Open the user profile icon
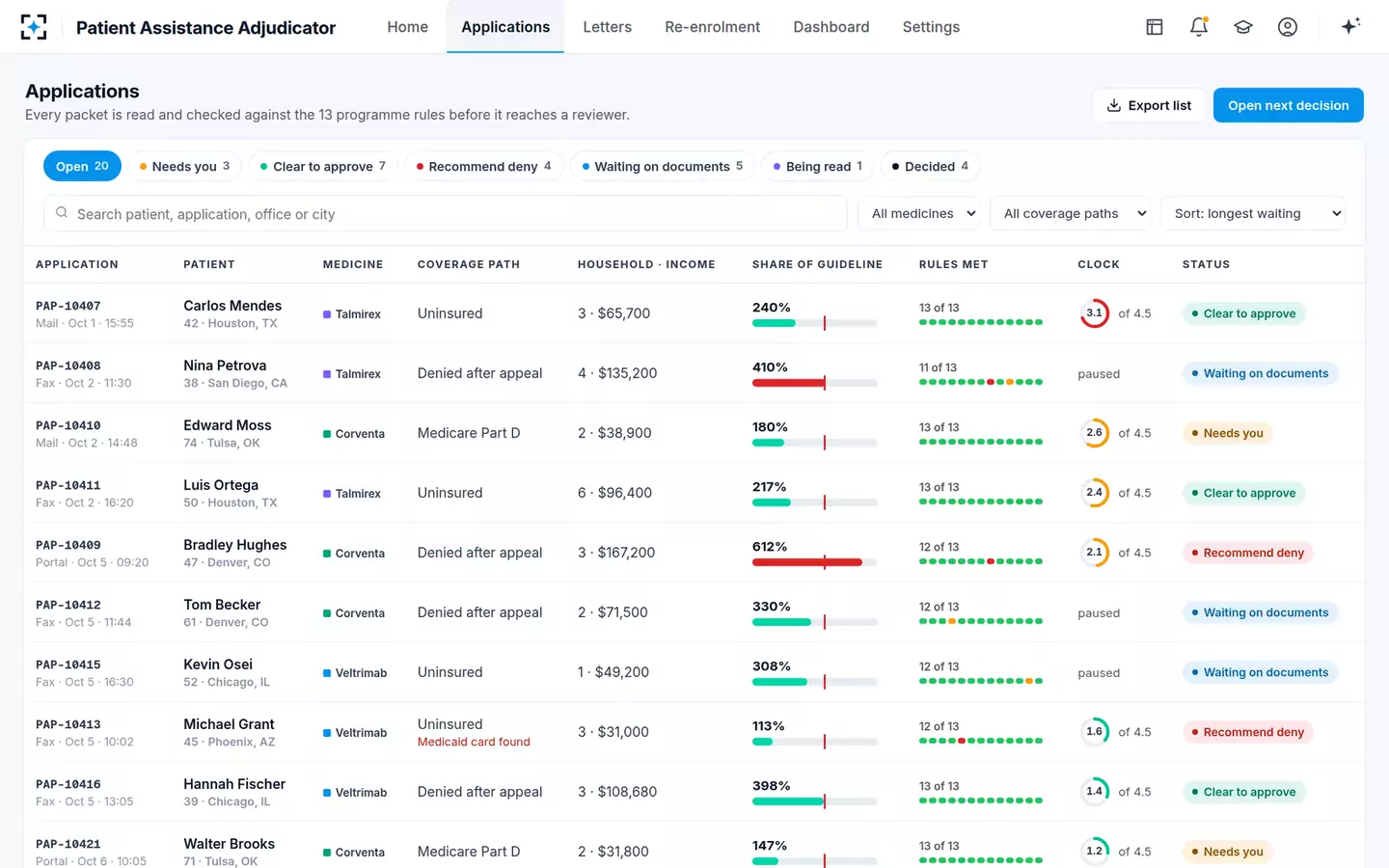Image resolution: width=1389 pixels, height=868 pixels. pos(1288,27)
